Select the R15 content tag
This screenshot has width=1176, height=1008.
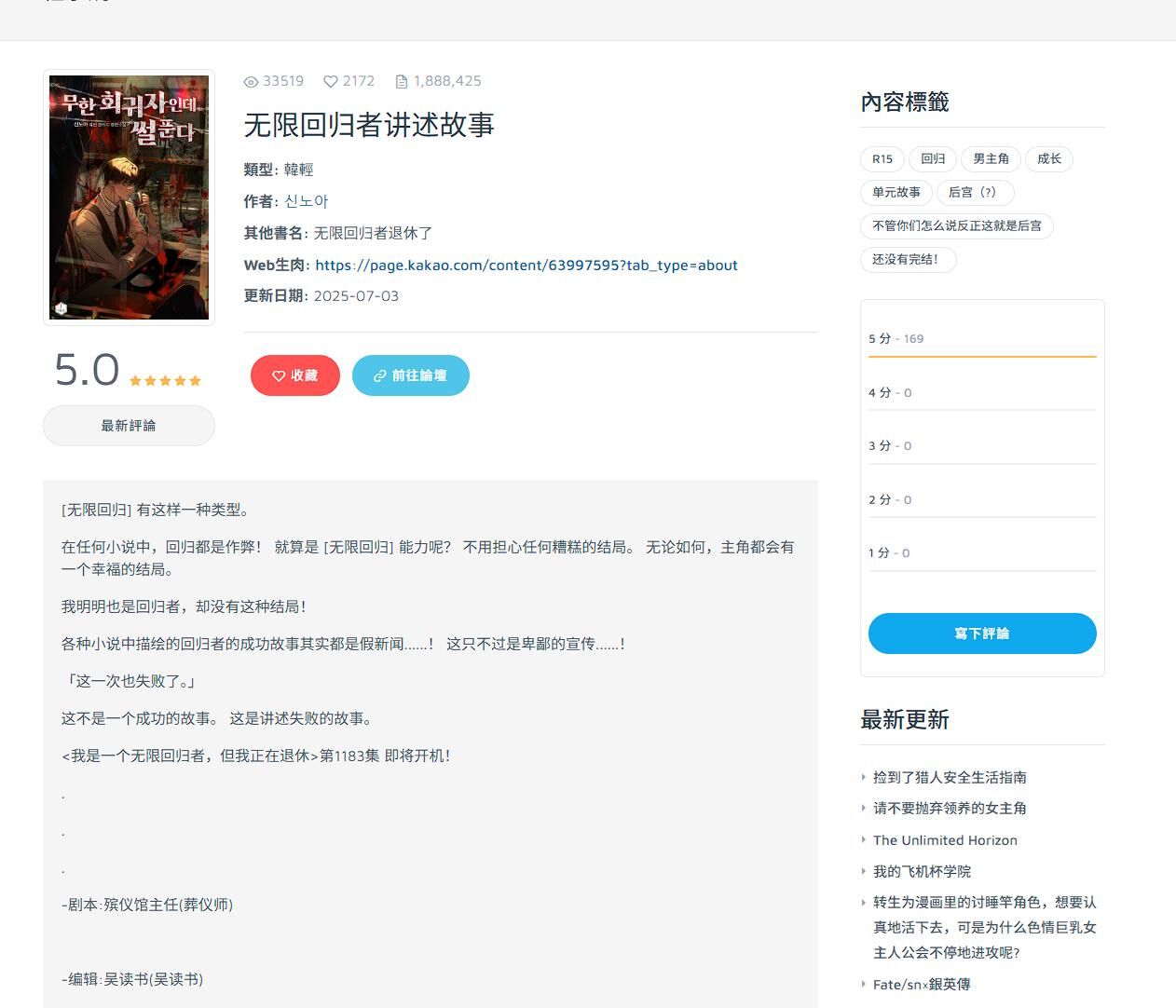point(882,158)
